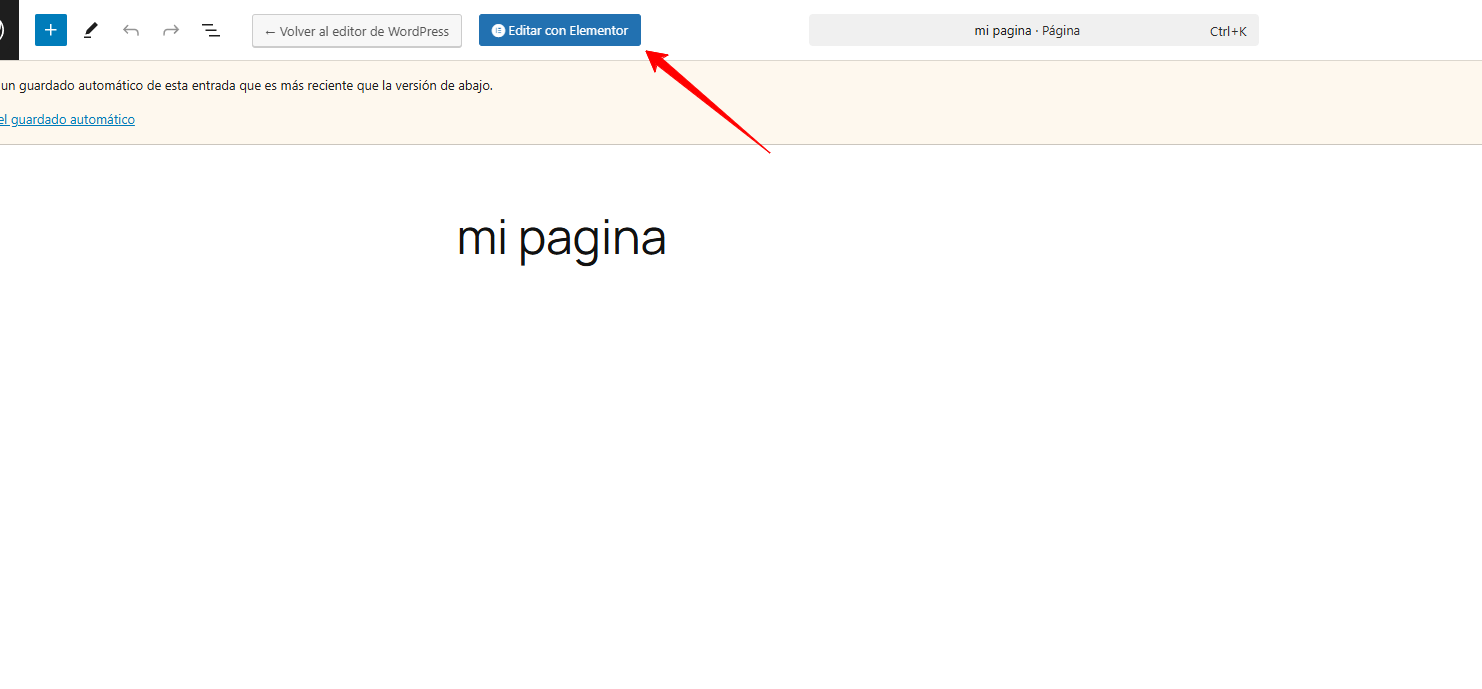This screenshot has height=689, width=1482.
Task: Click the WordPress logo at top-left
Action: coord(6,30)
